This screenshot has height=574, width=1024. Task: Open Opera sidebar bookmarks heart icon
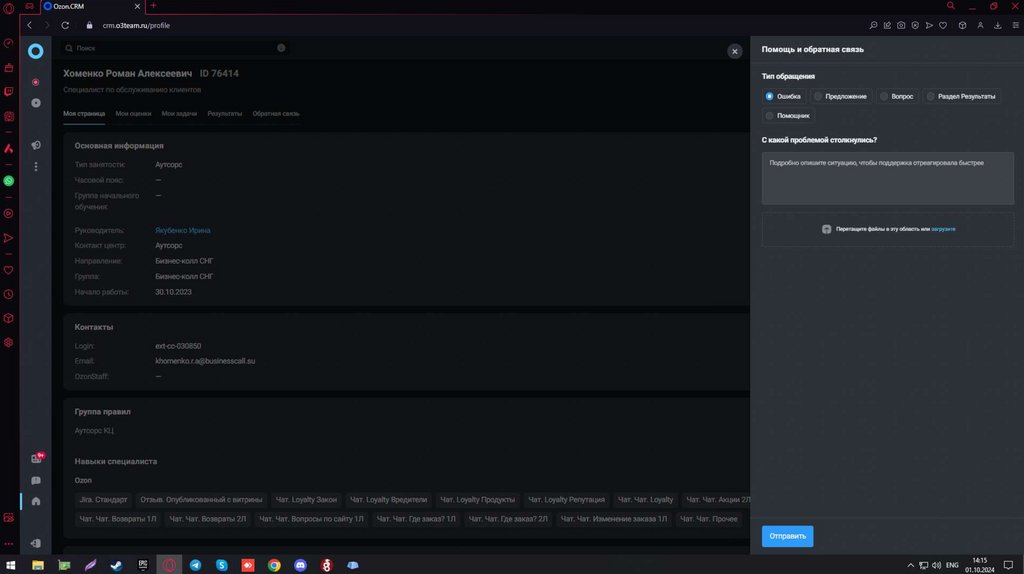(x=8, y=270)
